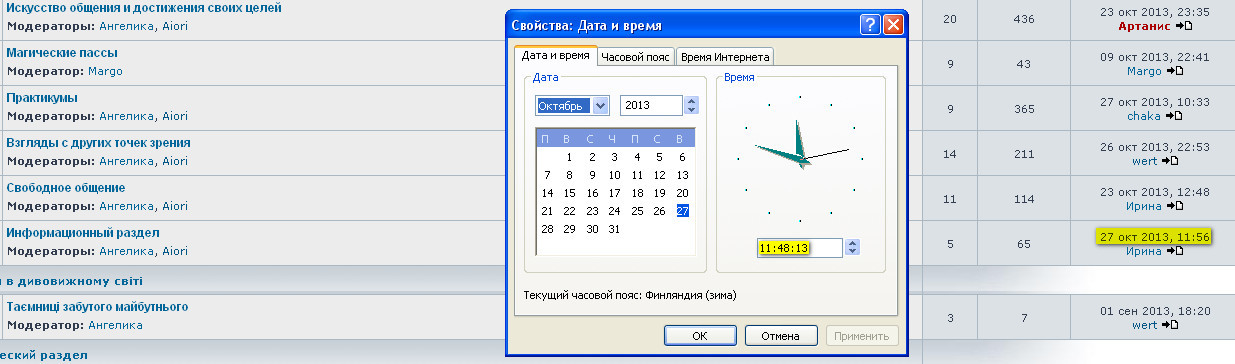
Task: Switch to Часовой пояс tab
Action: (x=636, y=57)
